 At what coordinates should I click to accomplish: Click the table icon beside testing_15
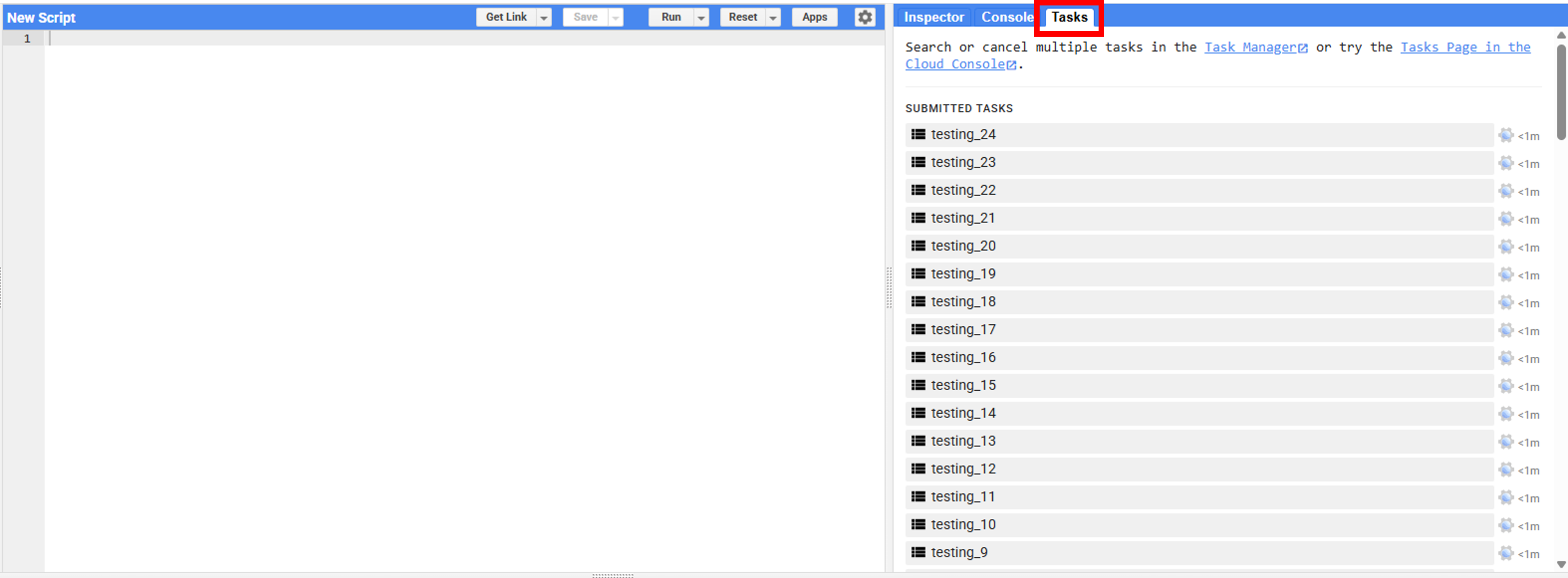click(x=918, y=385)
